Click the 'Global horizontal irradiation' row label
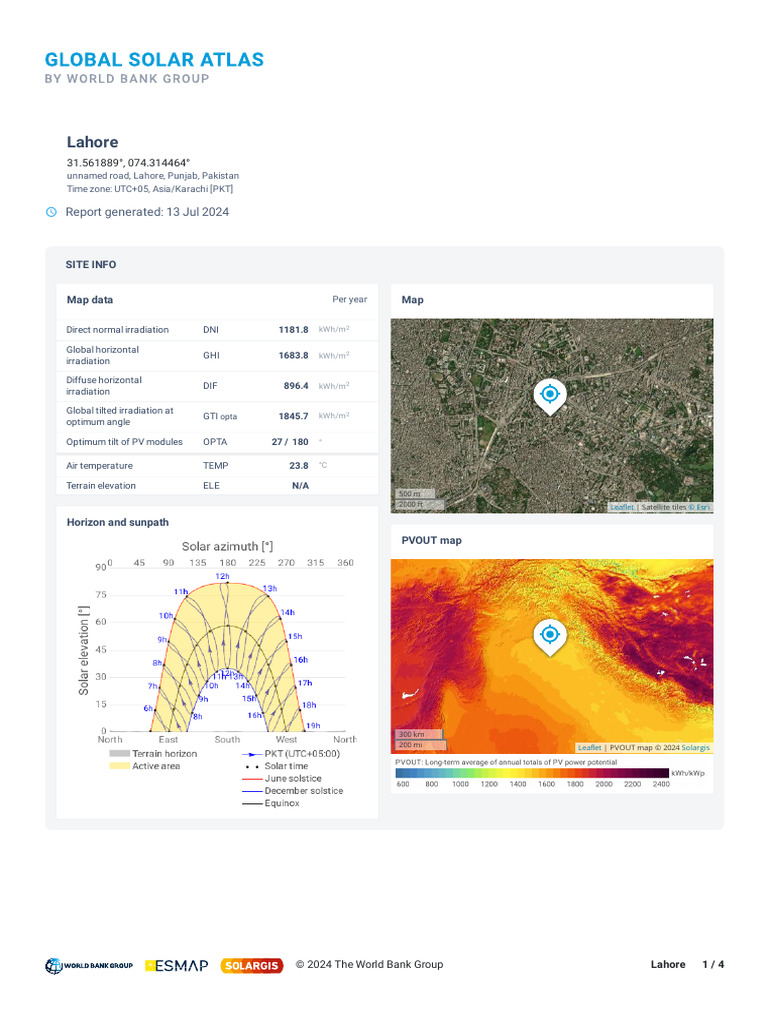The image size is (768, 1024). (103, 355)
